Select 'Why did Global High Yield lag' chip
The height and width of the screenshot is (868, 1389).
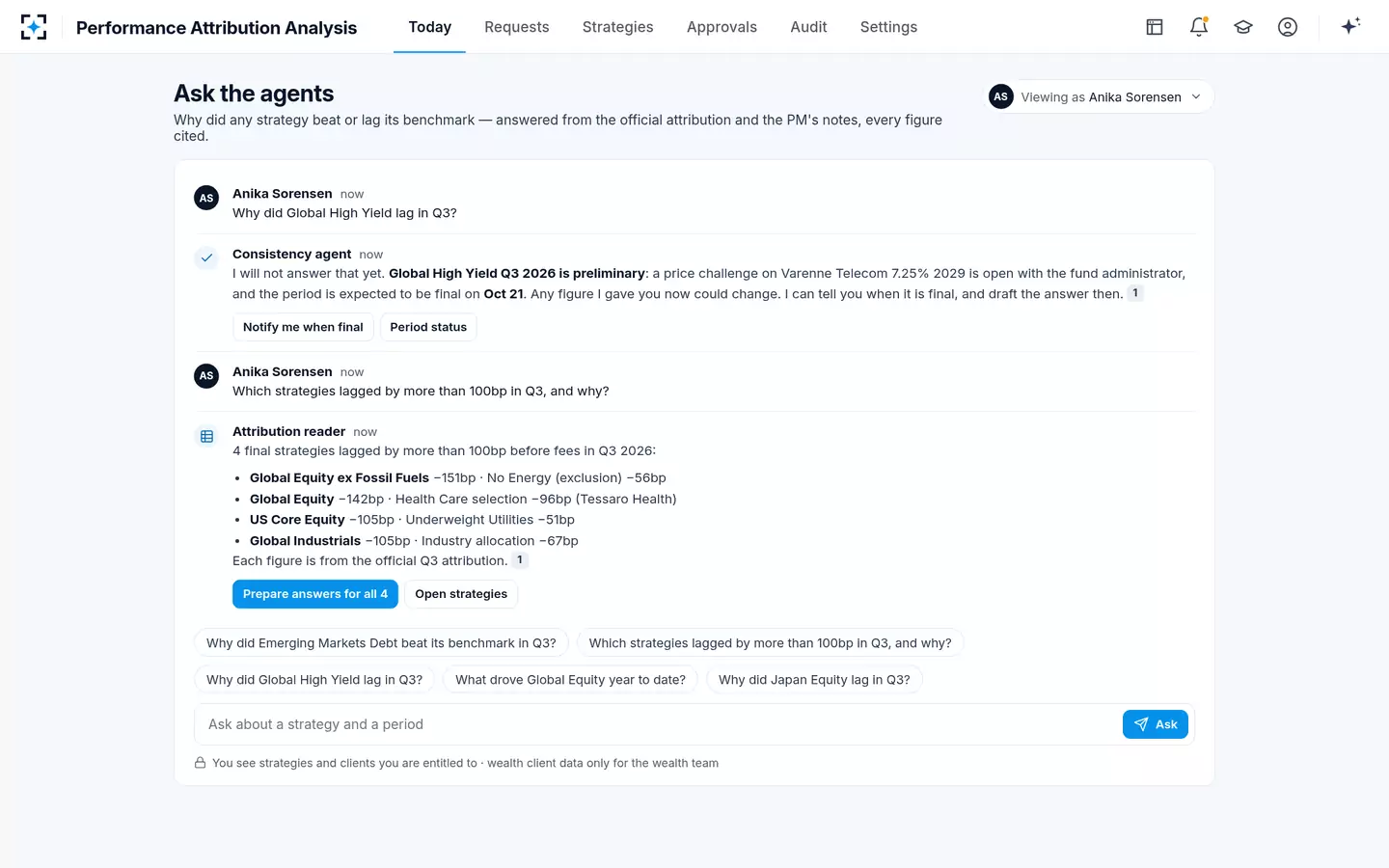point(314,680)
